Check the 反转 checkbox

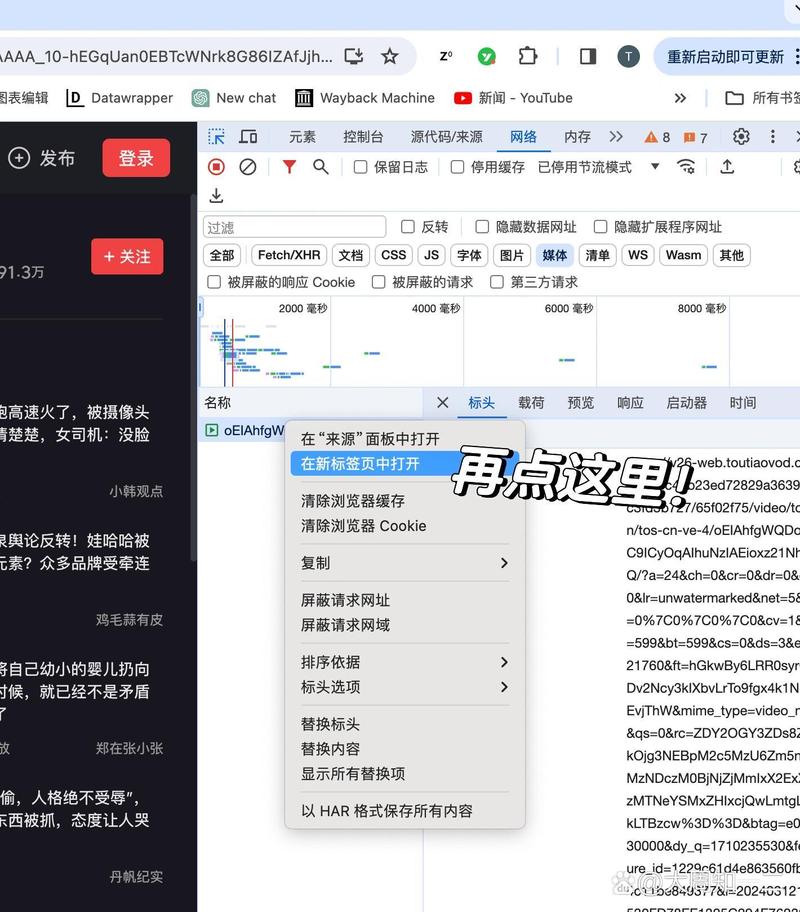(x=408, y=227)
